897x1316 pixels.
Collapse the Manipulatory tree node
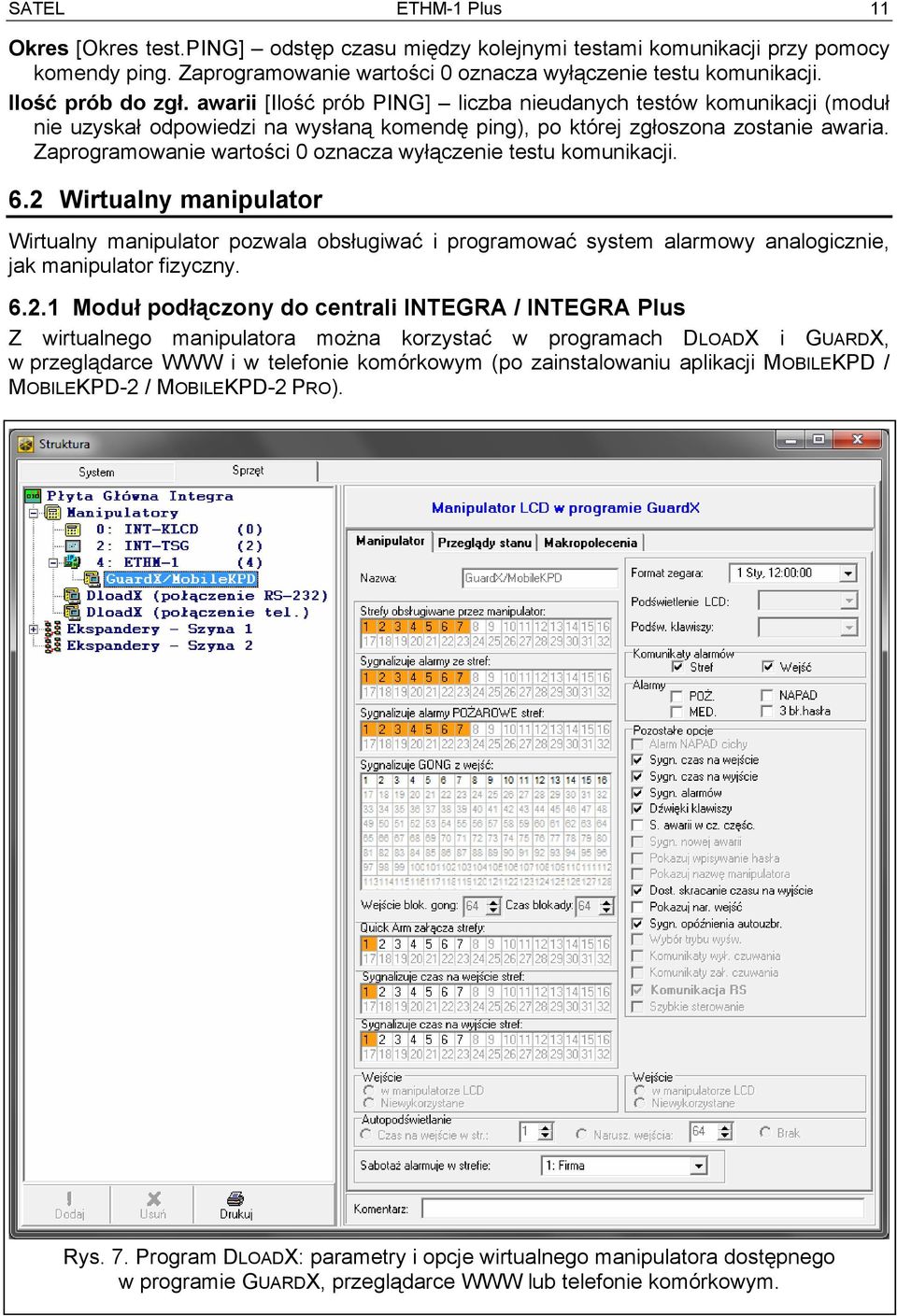pos(34,513)
